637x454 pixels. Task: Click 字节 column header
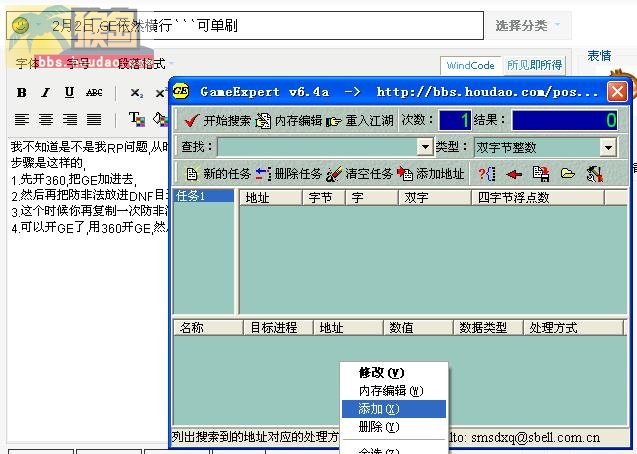pyautogui.click(x=324, y=198)
